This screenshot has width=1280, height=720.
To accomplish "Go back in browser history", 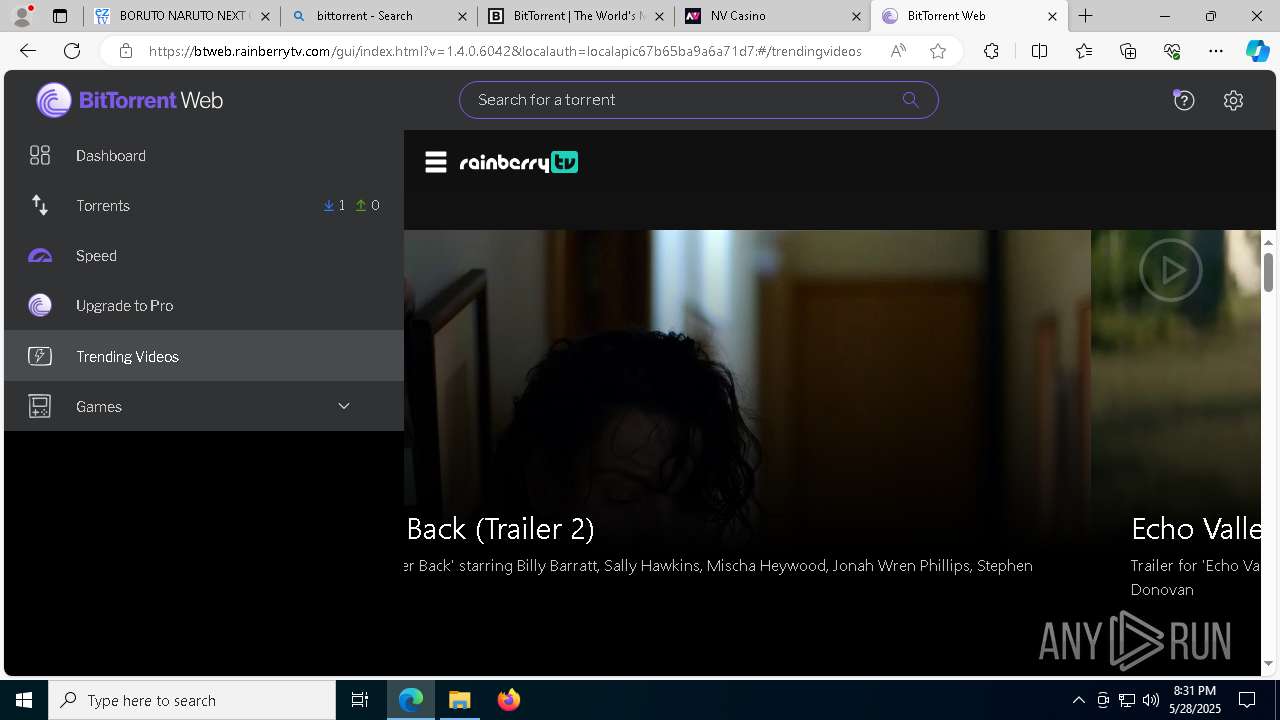I will 28,51.
